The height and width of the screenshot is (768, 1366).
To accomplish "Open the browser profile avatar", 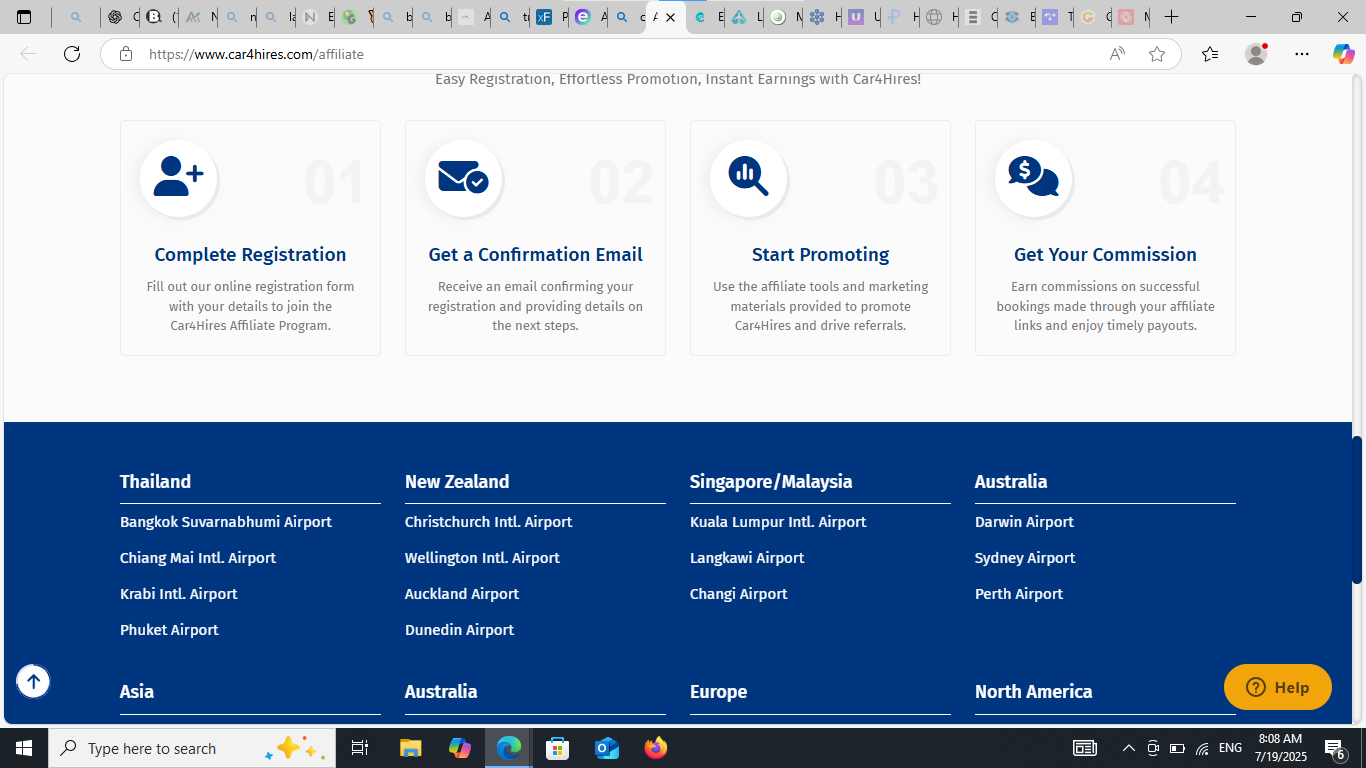I will [1256, 54].
